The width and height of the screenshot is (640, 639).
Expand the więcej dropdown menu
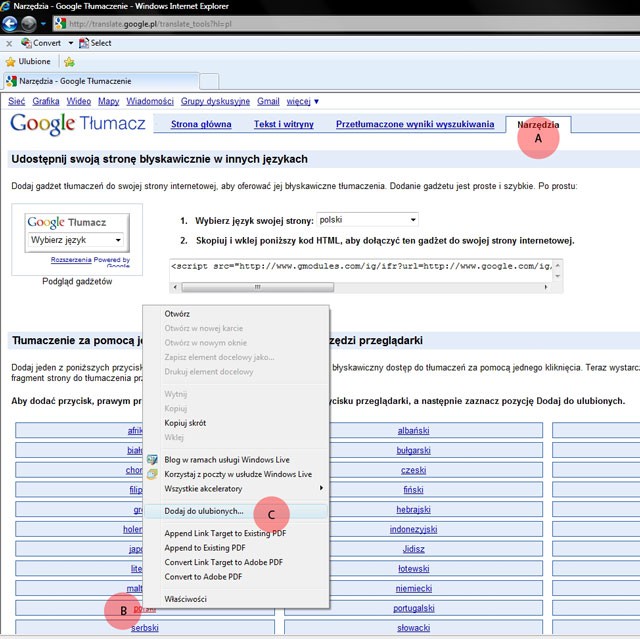click(x=302, y=101)
